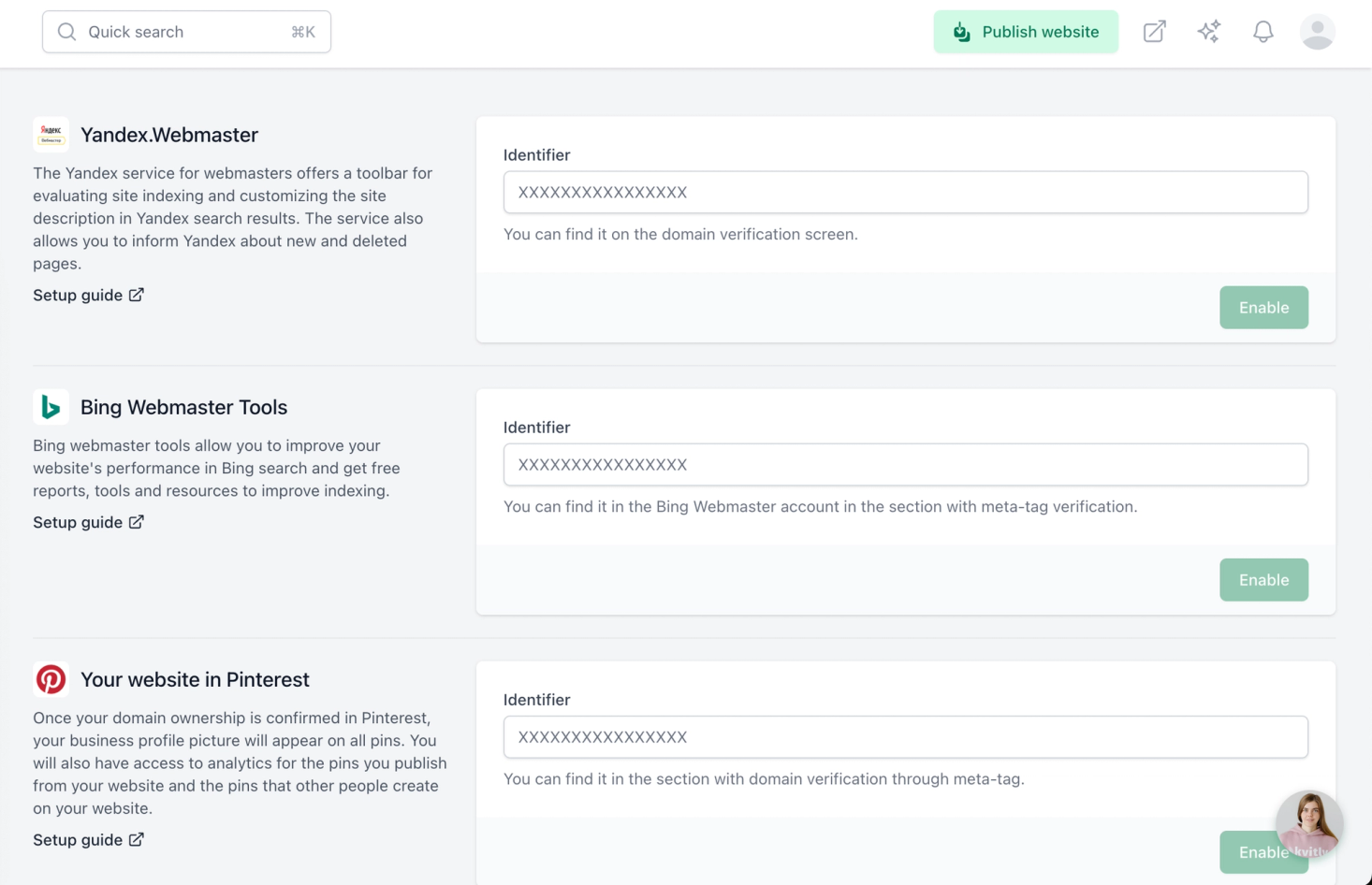
Task: Open the Bing Webmaster Tools Setup guide link
Action: [x=89, y=522]
